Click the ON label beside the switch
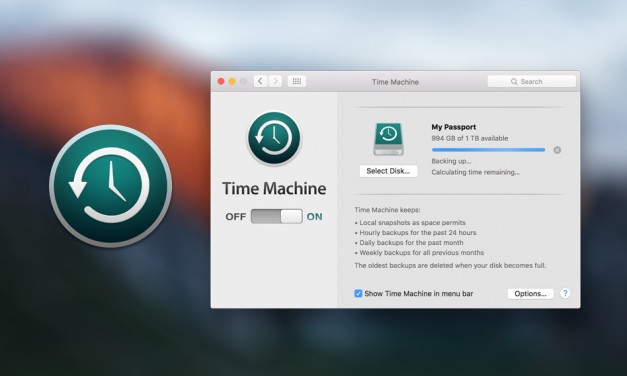This screenshot has width=627, height=376. (x=314, y=217)
